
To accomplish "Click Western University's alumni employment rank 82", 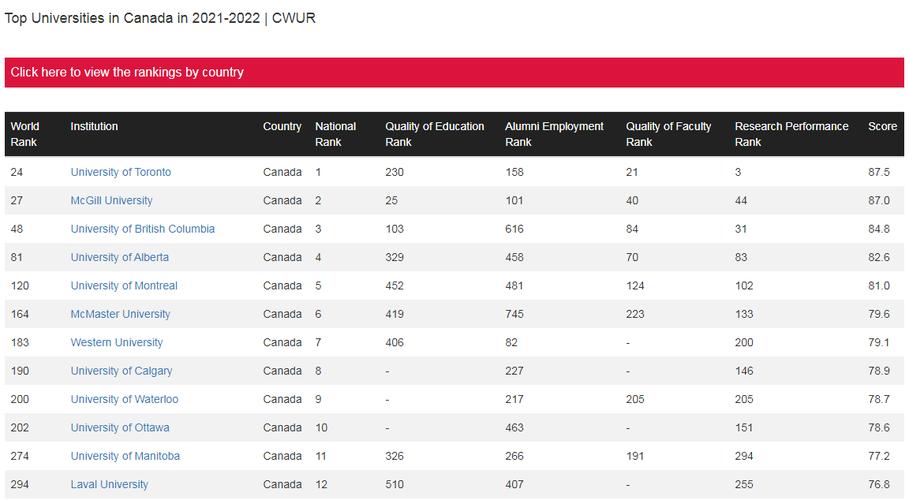I will [511, 343].
